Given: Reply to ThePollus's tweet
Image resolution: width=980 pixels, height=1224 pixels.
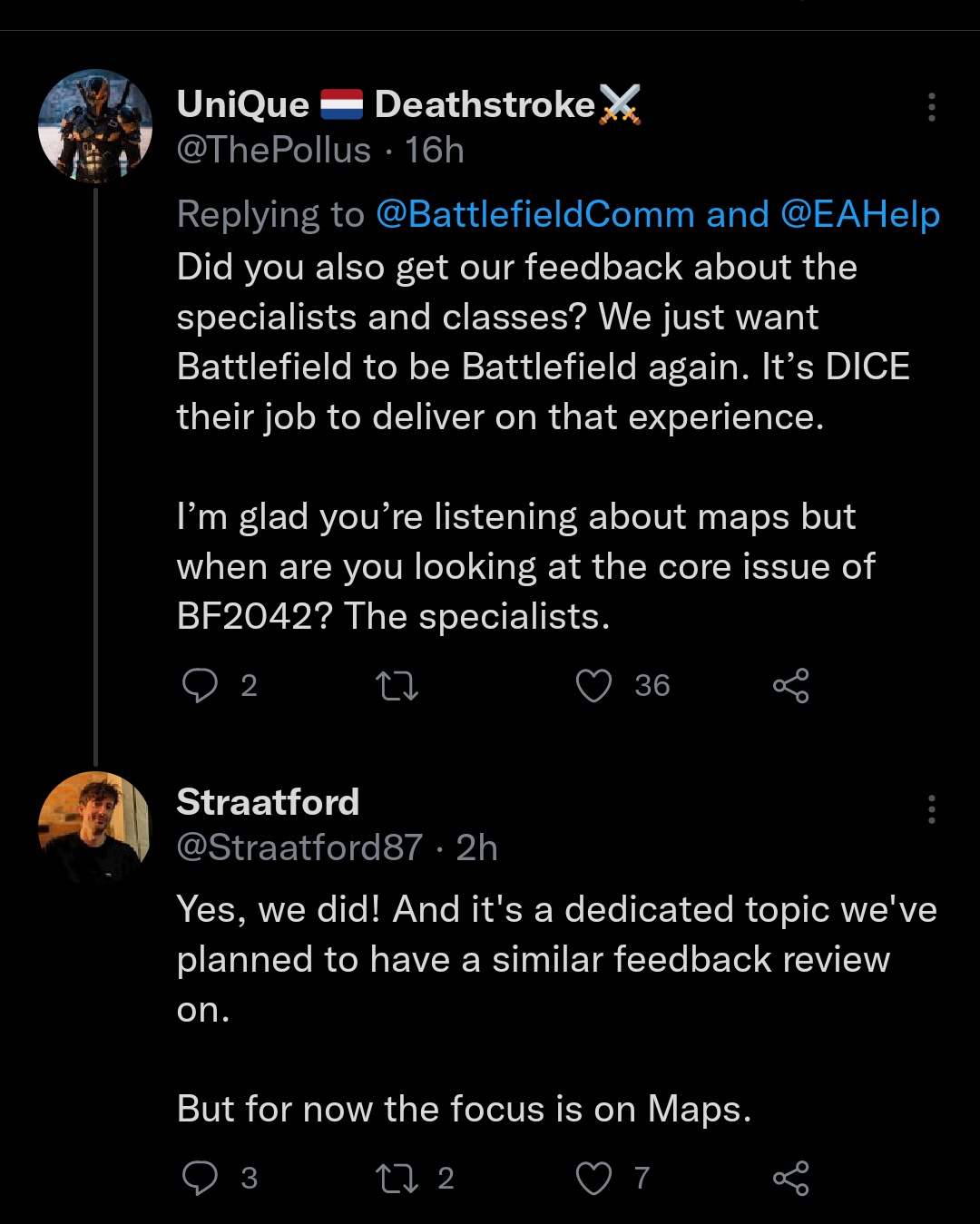Looking at the screenshot, I should pyautogui.click(x=200, y=686).
